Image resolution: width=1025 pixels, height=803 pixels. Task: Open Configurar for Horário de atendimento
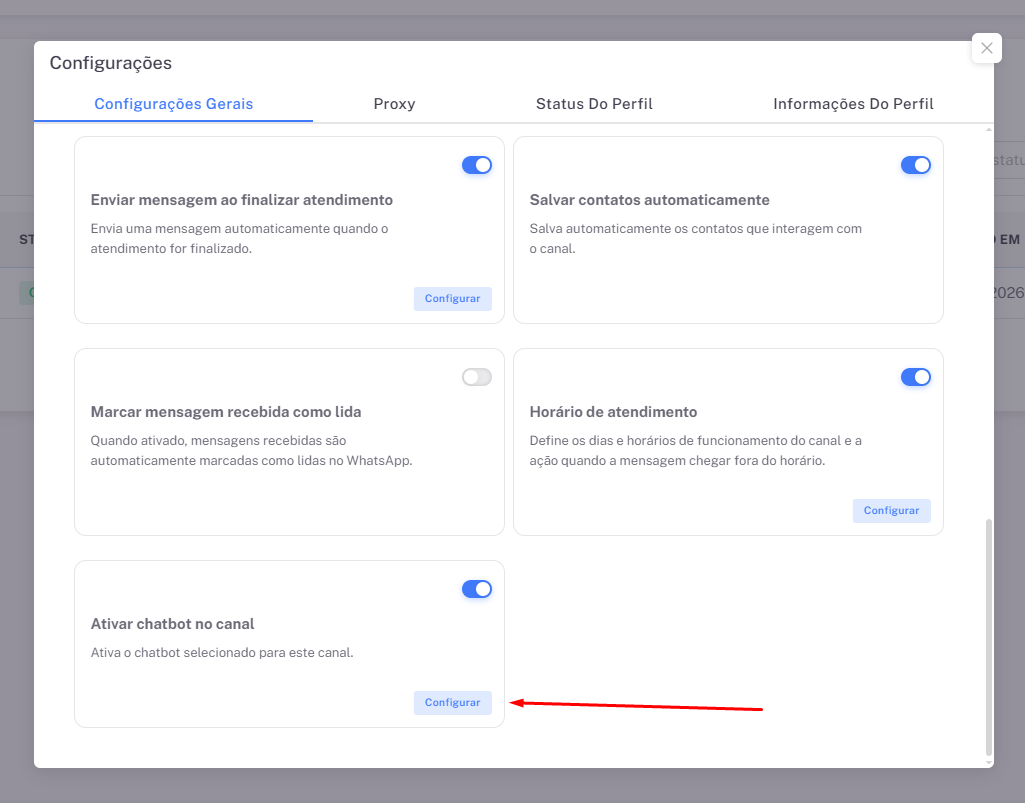pyautogui.click(x=891, y=511)
